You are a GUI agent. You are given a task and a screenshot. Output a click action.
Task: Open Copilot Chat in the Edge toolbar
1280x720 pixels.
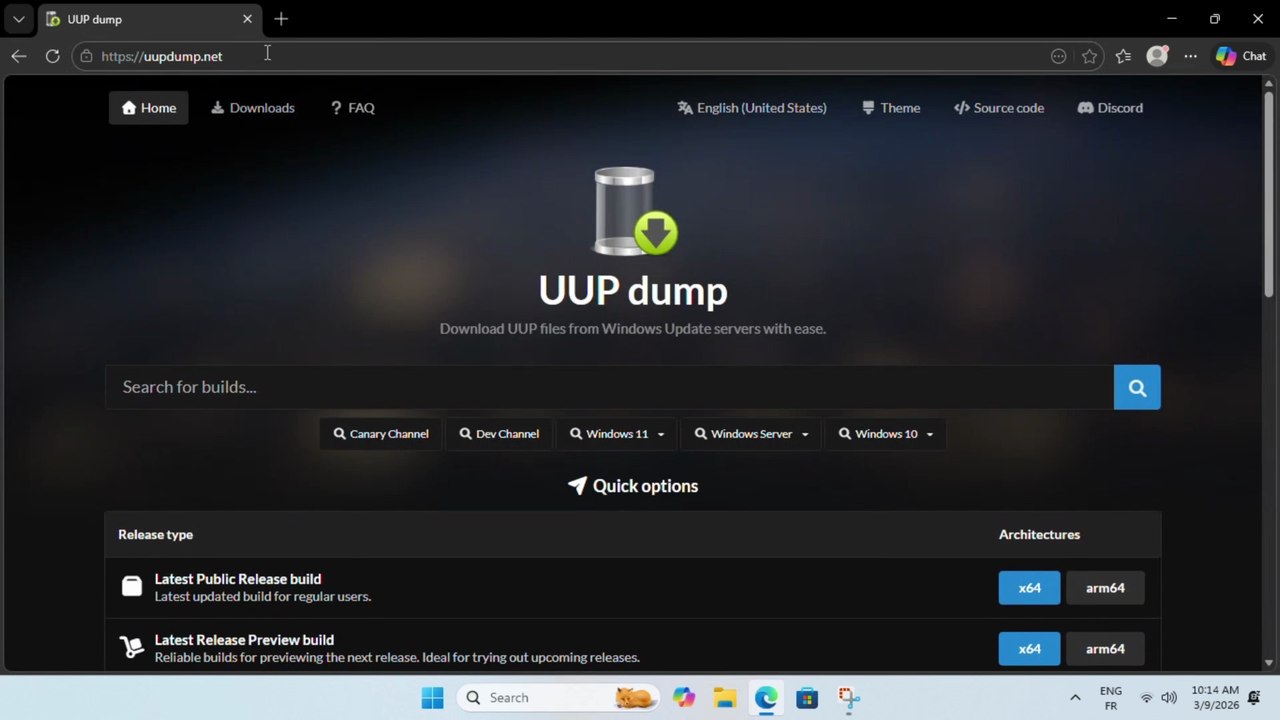click(x=1241, y=56)
